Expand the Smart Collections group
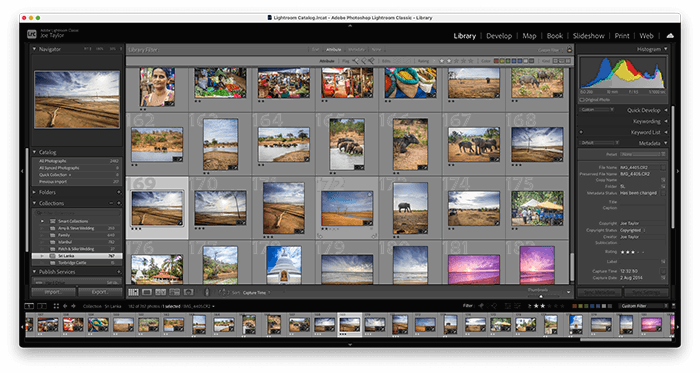The width and height of the screenshot is (700, 373). coord(42,221)
